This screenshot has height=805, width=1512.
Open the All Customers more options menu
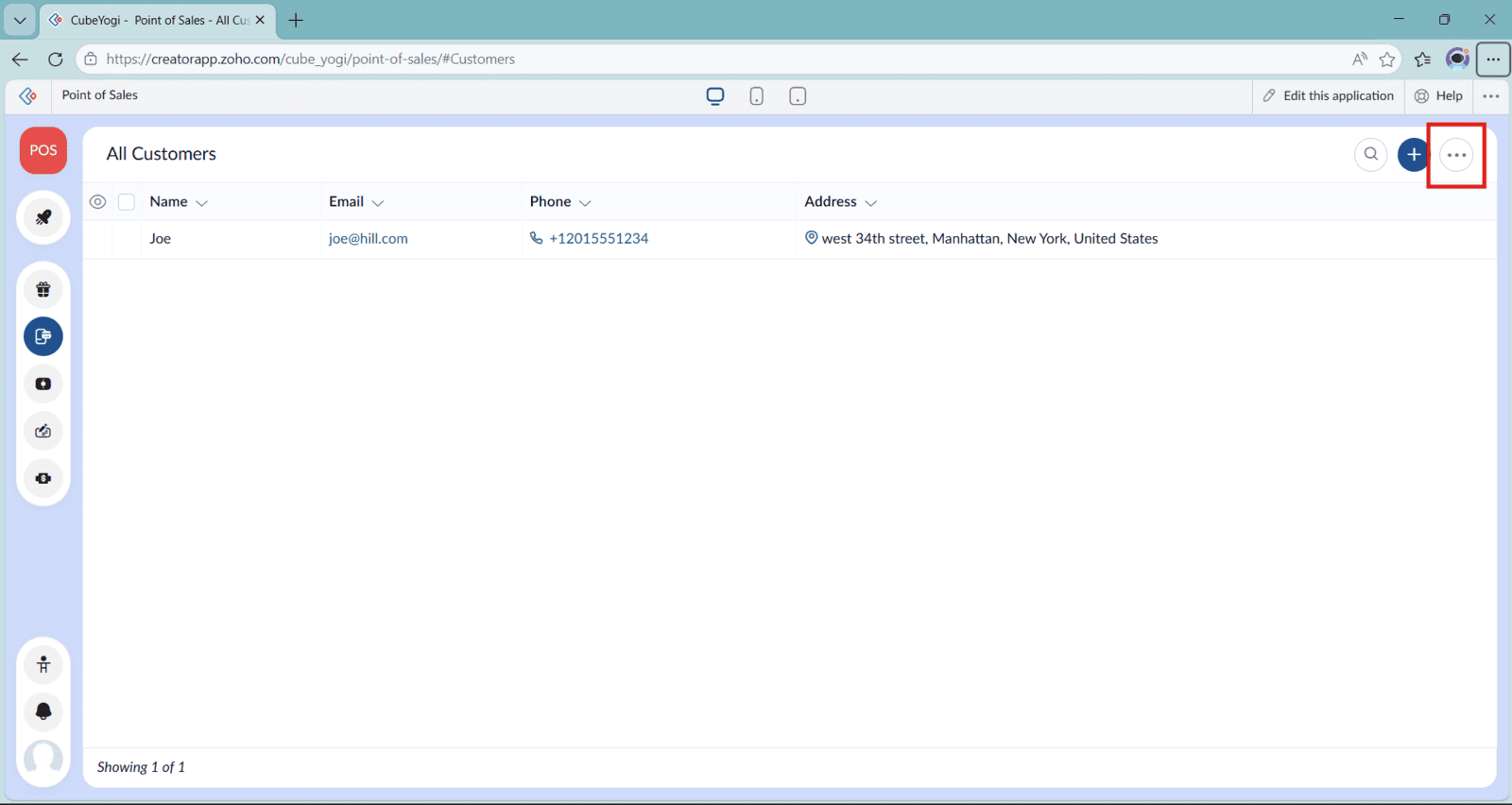(x=1456, y=155)
